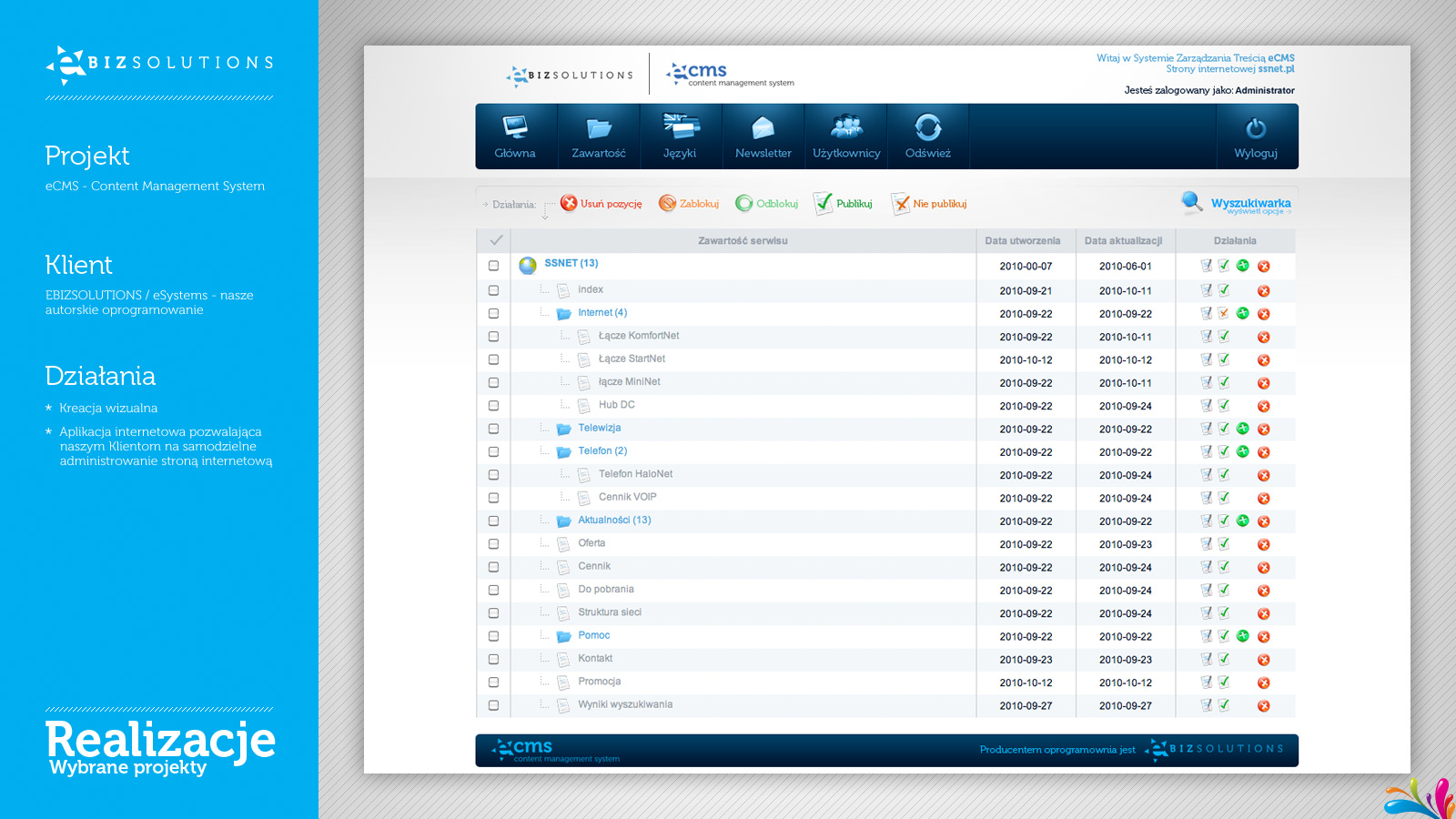The width and height of the screenshot is (1456, 819).
Task: Collapse the Telefon (2) folder
Action: click(x=563, y=452)
